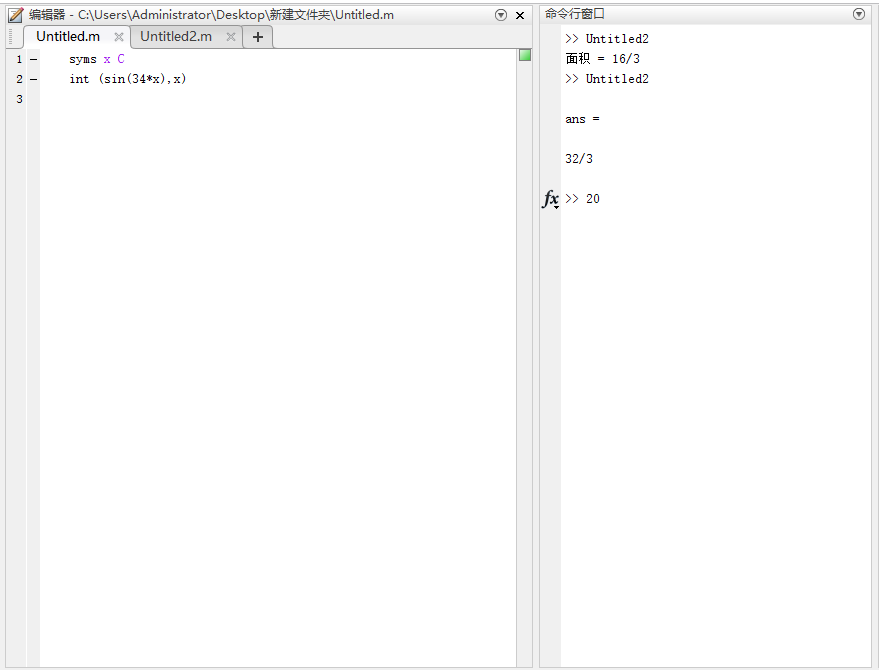The width and height of the screenshot is (879, 670).
Task: Click the 命令行窗口 panel title
Action: [575, 14]
